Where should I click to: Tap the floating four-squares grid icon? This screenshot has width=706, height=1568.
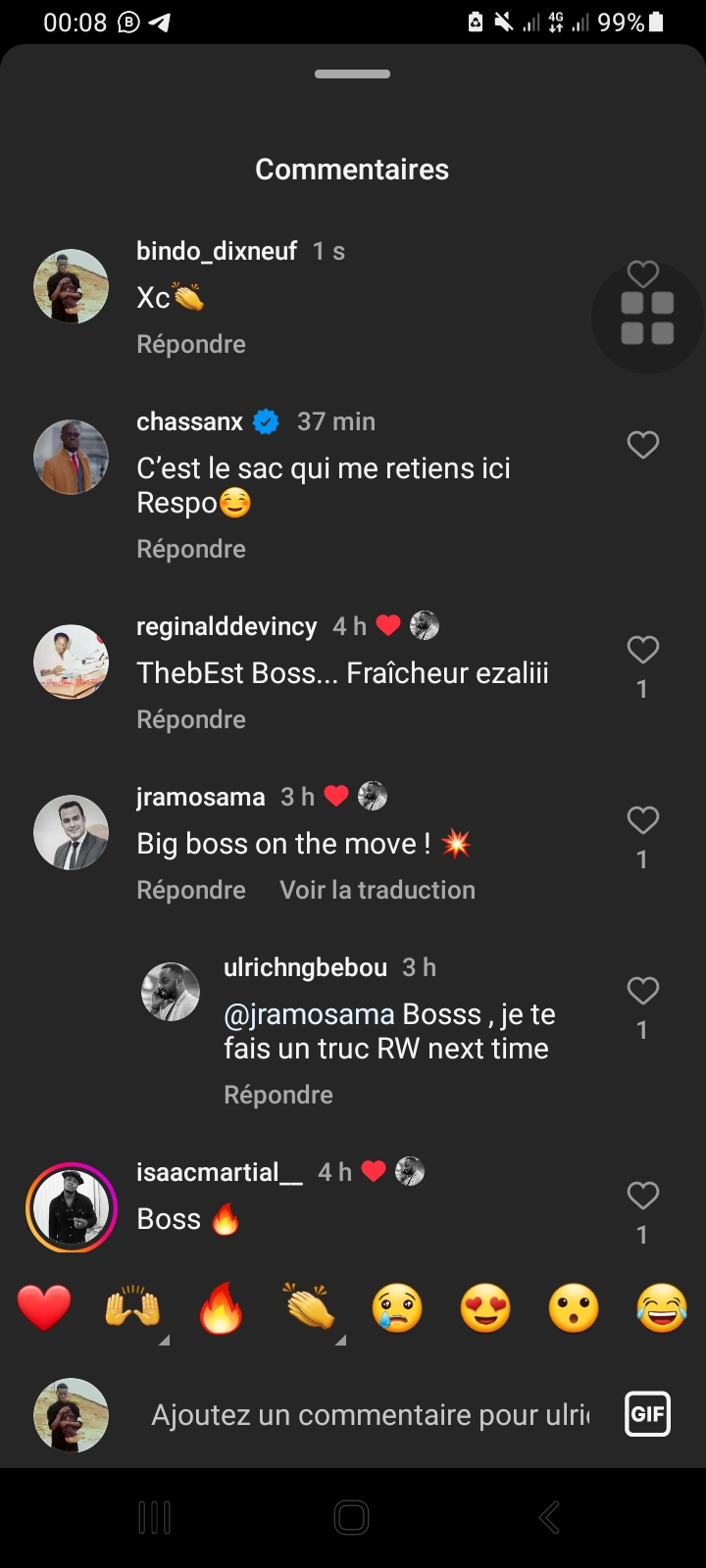point(647,318)
